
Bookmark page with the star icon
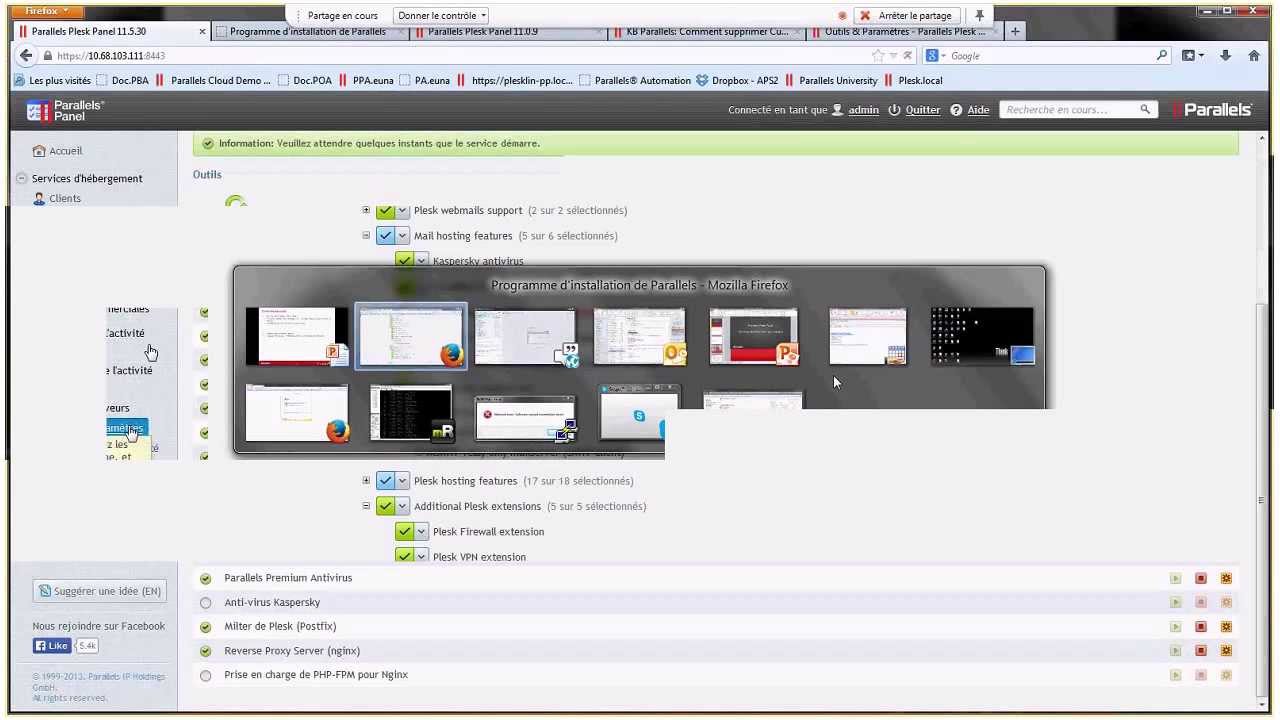(878, 56)
